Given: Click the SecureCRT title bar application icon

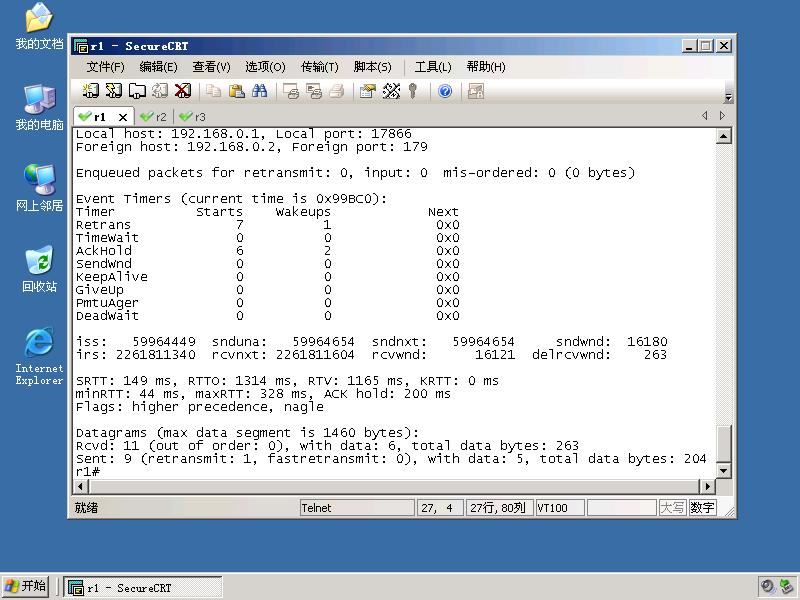Looking at the screenshot, I should point(81,46).
